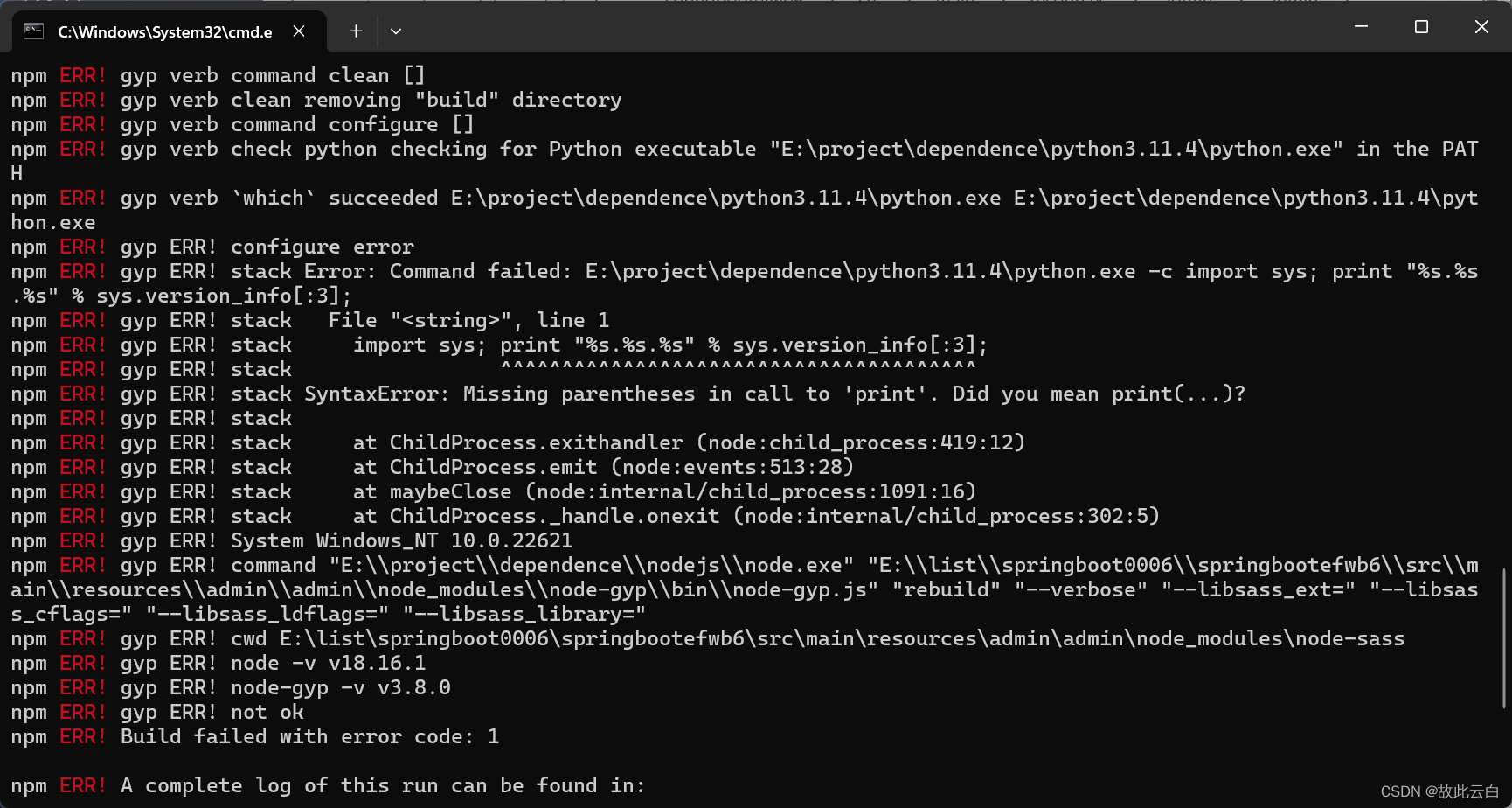The width and height of the screenshot is (1512, 808).
Task: Click the cmd.exe icon on the active tab
Action: pyautogui.click(x=33, y=31)
